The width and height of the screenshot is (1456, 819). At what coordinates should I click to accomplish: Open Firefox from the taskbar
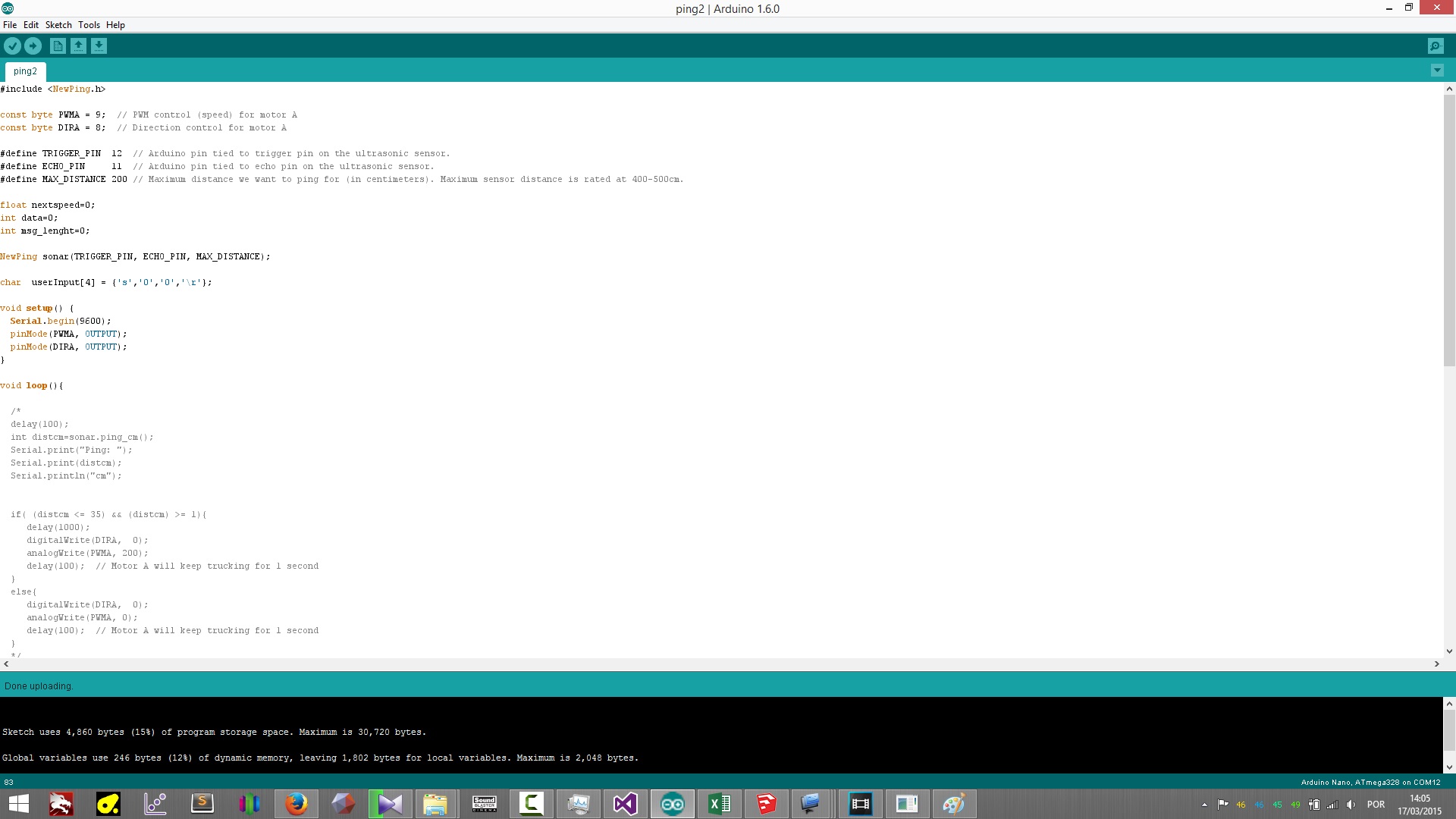(297, 804)
